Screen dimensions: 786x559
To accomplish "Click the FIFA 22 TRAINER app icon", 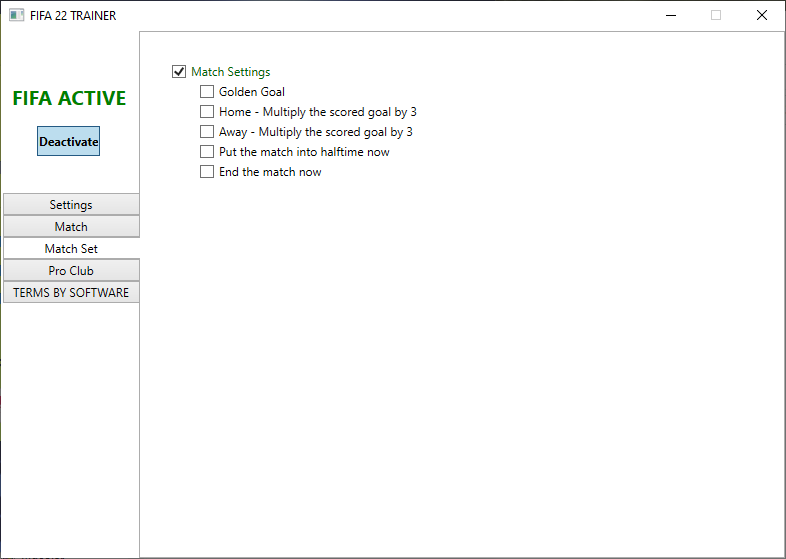I will [17, 15].
